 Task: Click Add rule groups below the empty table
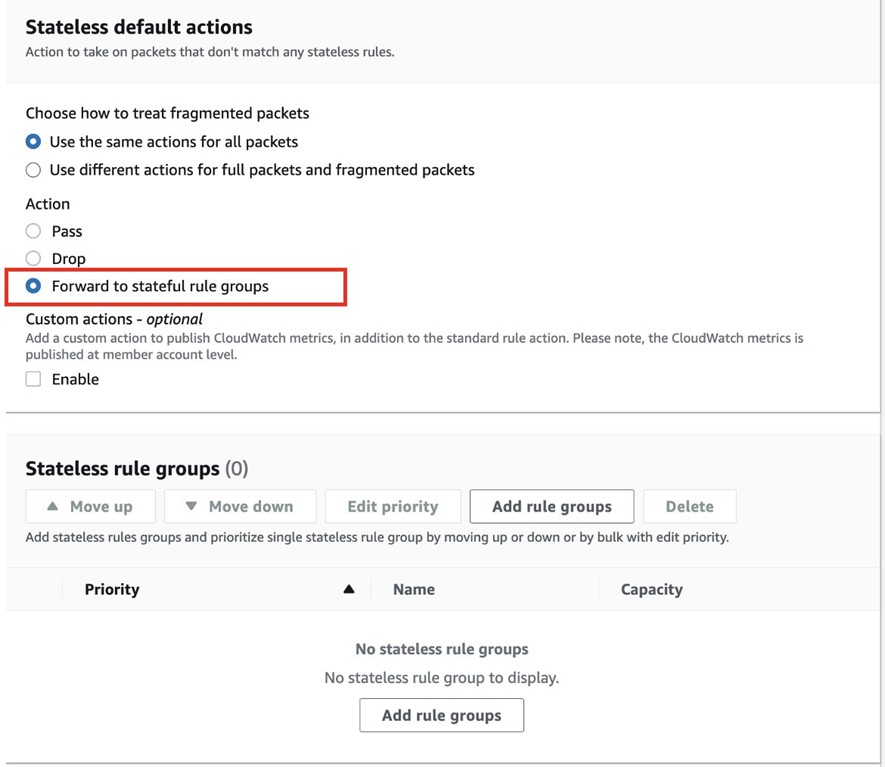pos(441,715)
